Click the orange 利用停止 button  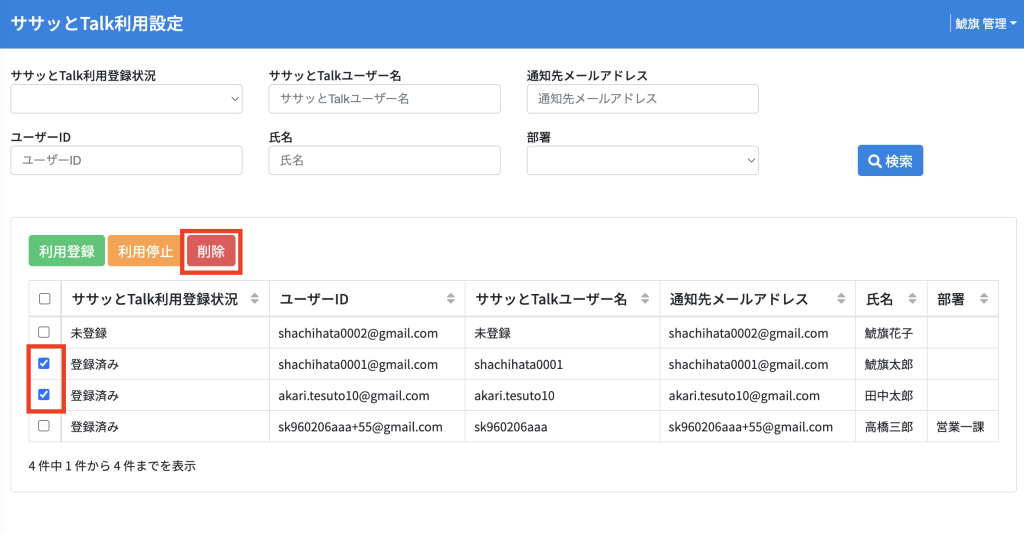point(145,251)
